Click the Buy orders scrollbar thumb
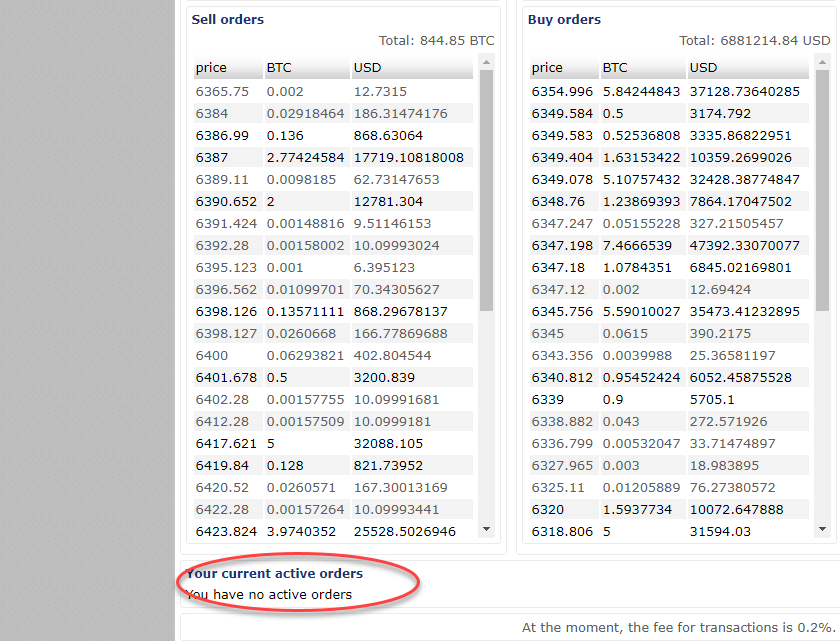Viewport: 840px width, 641px height. (822, 190)
